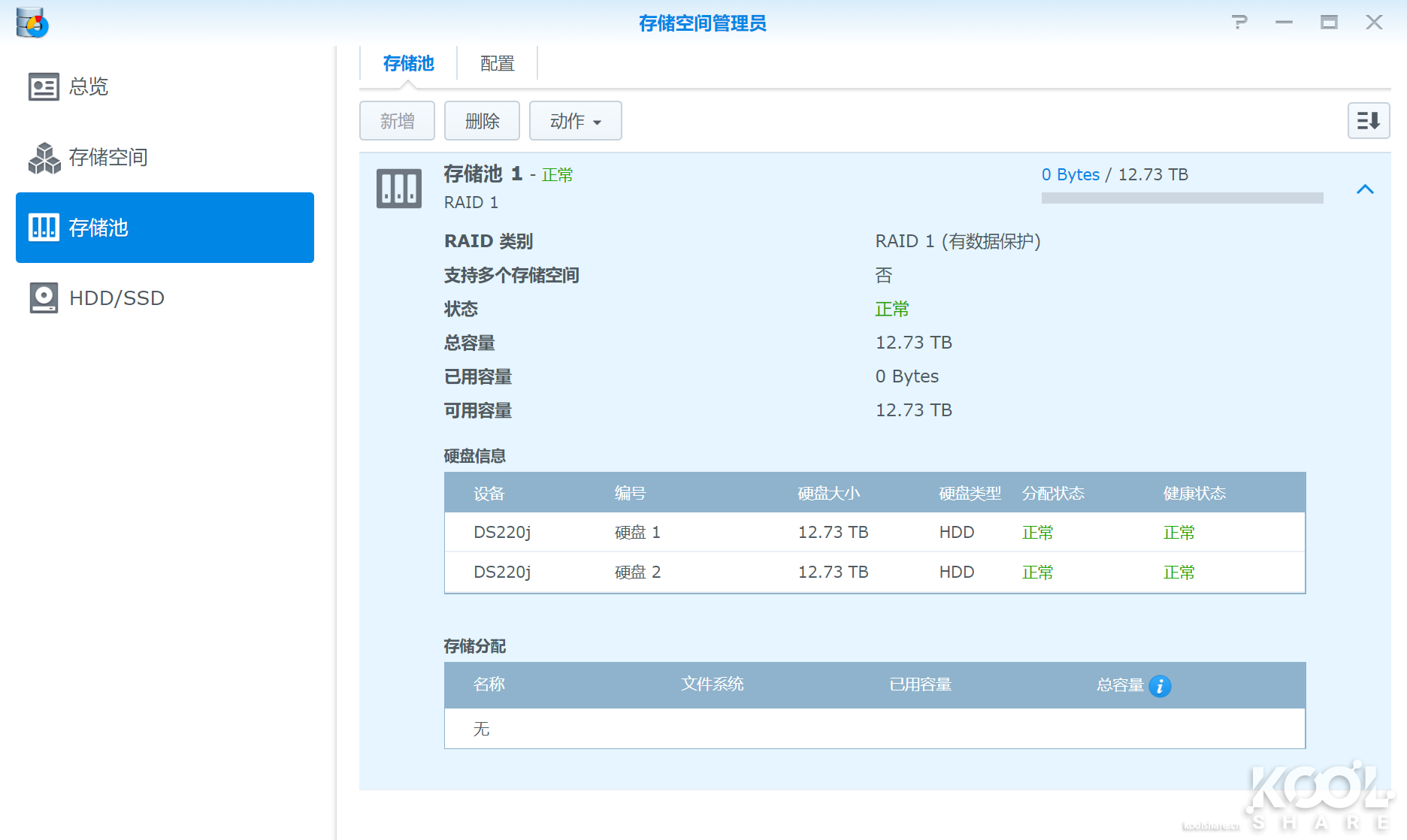Click the HDD/SSD disk icon
The image size is (1407, 840).
tap(44, 298)
